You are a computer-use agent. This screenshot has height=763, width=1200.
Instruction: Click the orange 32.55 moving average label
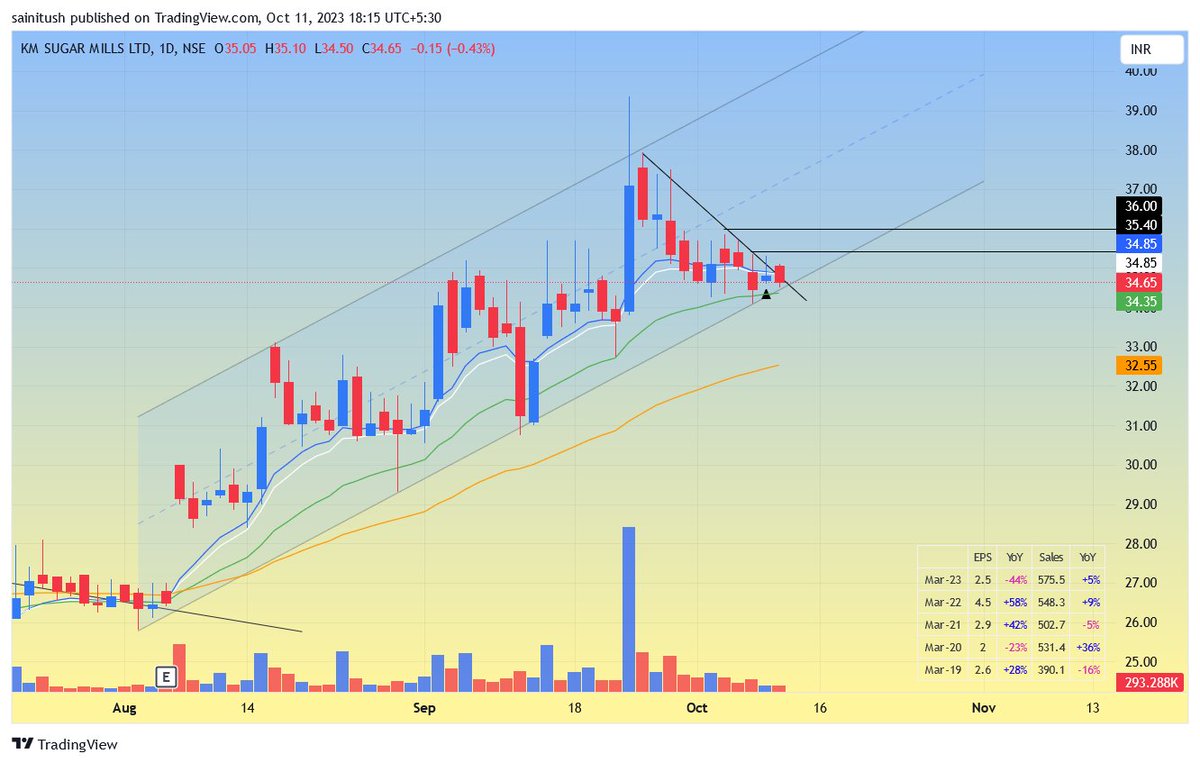[x=1139, y=366]
